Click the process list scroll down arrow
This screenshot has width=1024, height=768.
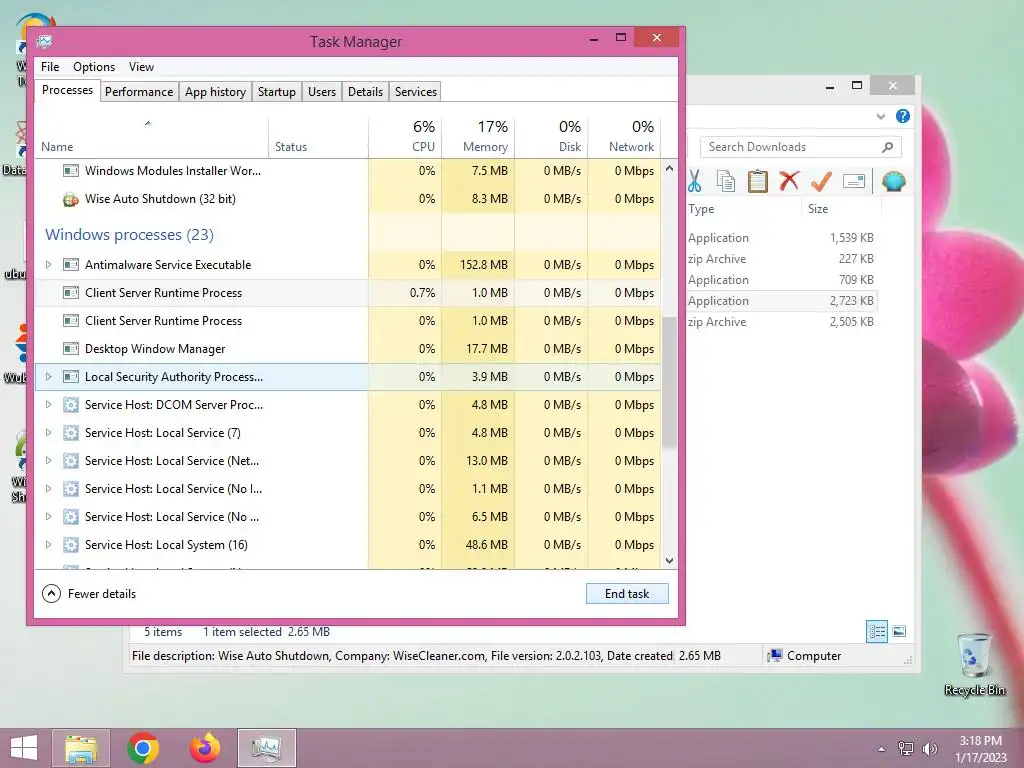point(669,560)
